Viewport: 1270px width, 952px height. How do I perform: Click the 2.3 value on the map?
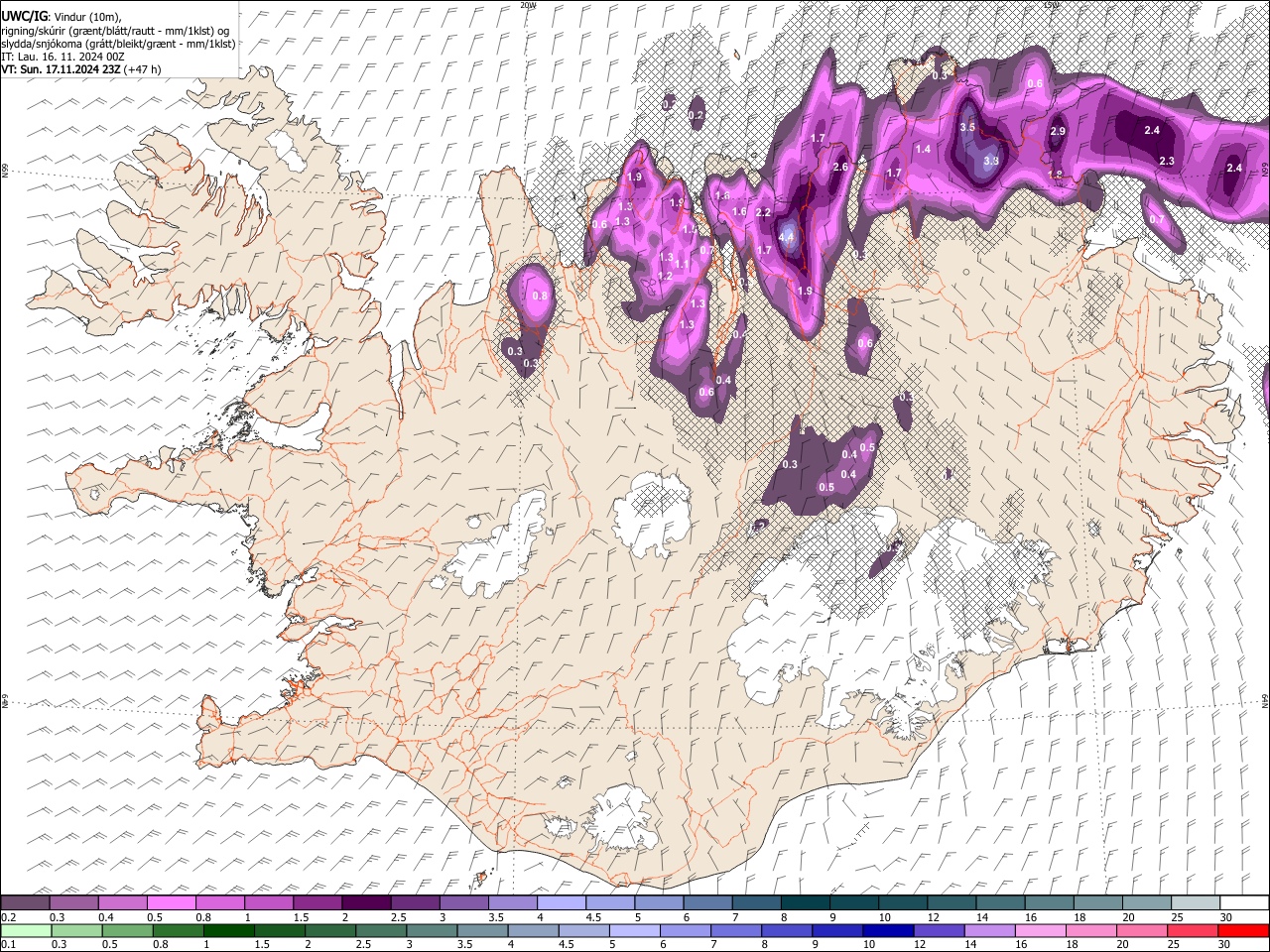(x=1167, y=161)
